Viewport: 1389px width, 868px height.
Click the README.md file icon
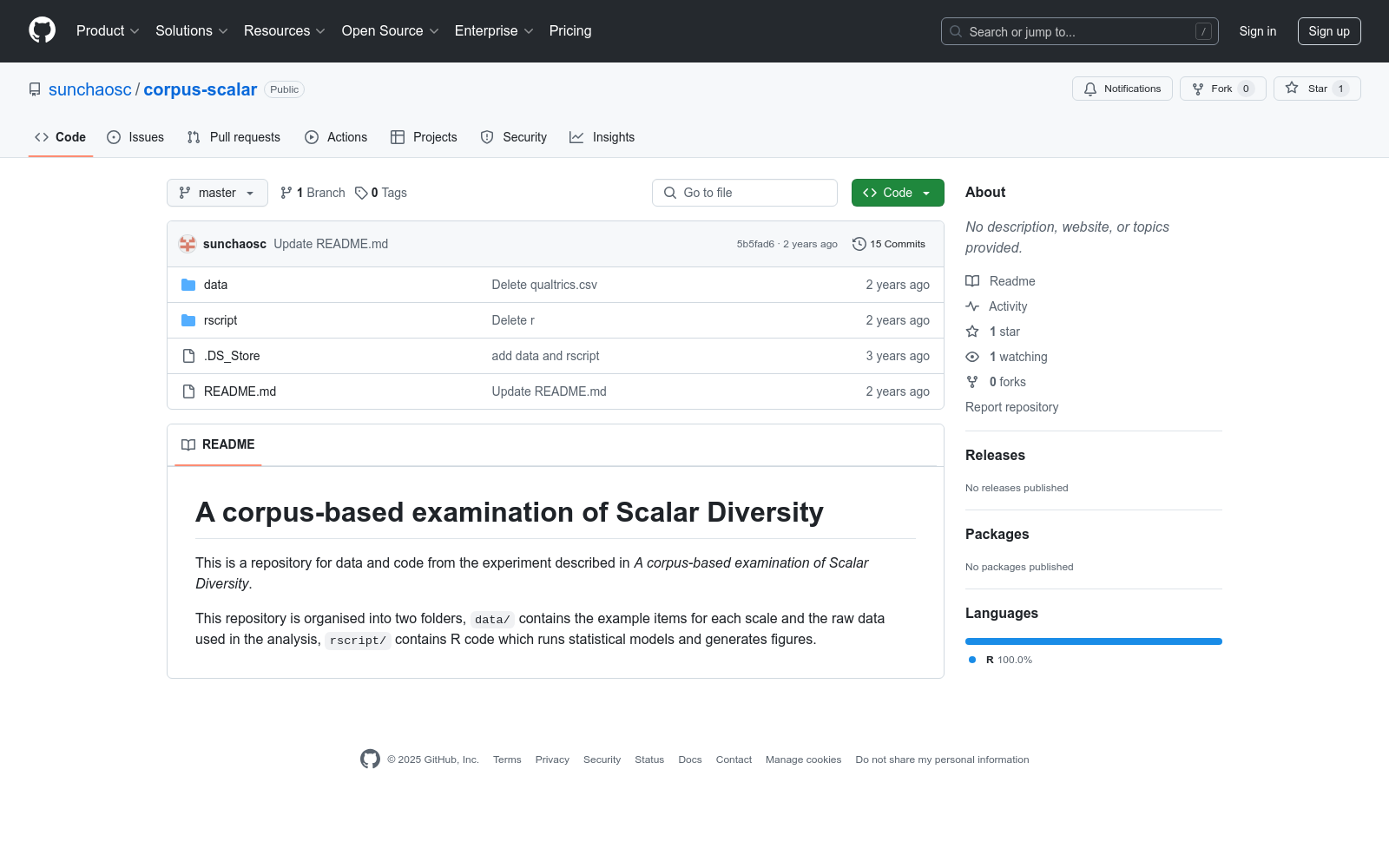coord(188,391)
